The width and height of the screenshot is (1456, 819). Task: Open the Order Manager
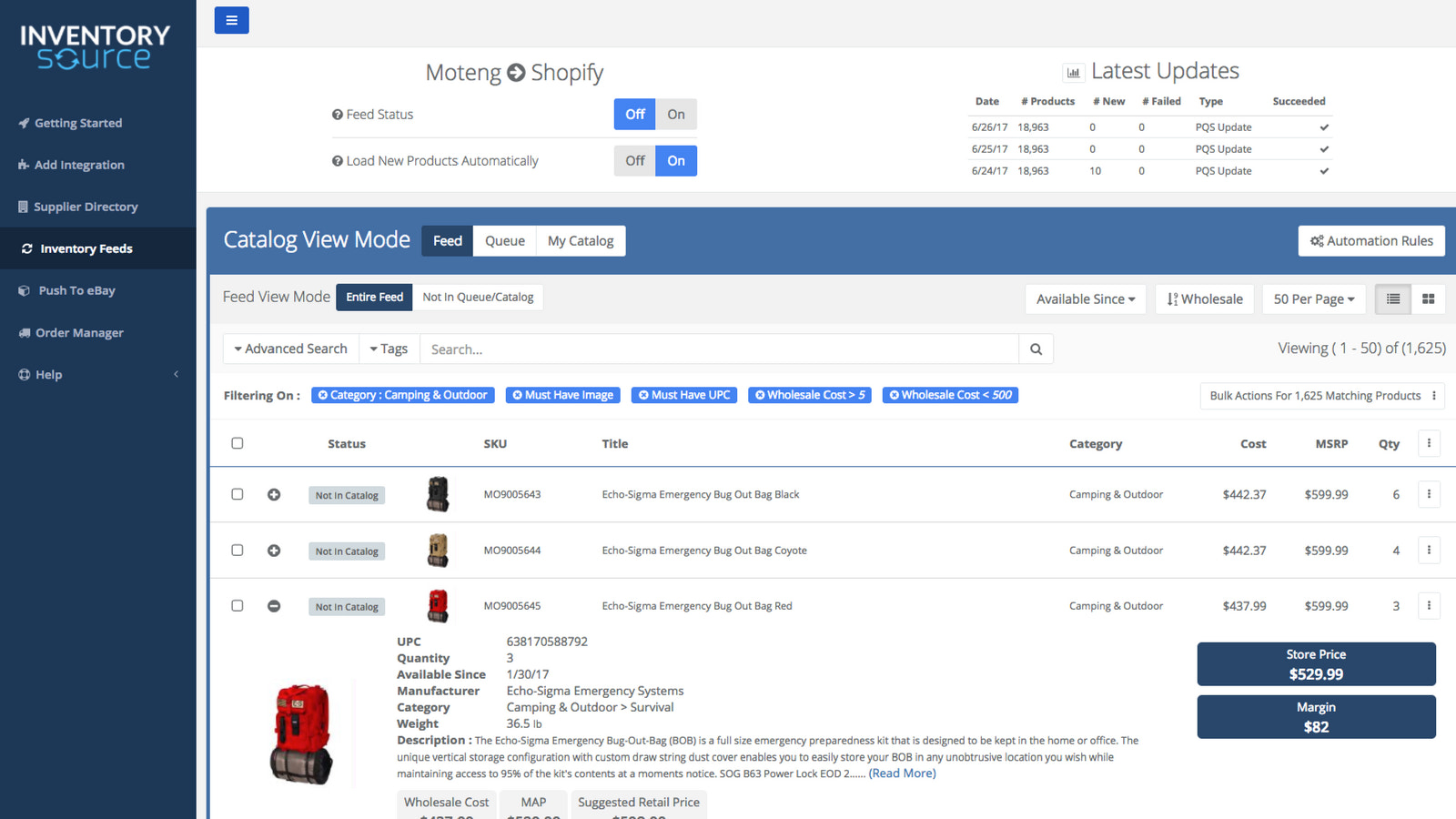[x=78, y=332]
